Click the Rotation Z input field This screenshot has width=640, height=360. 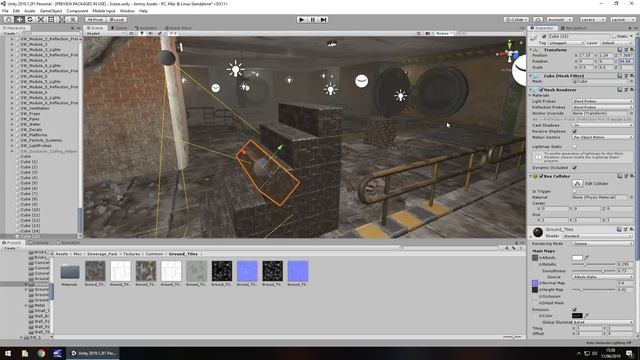[627, 61]
